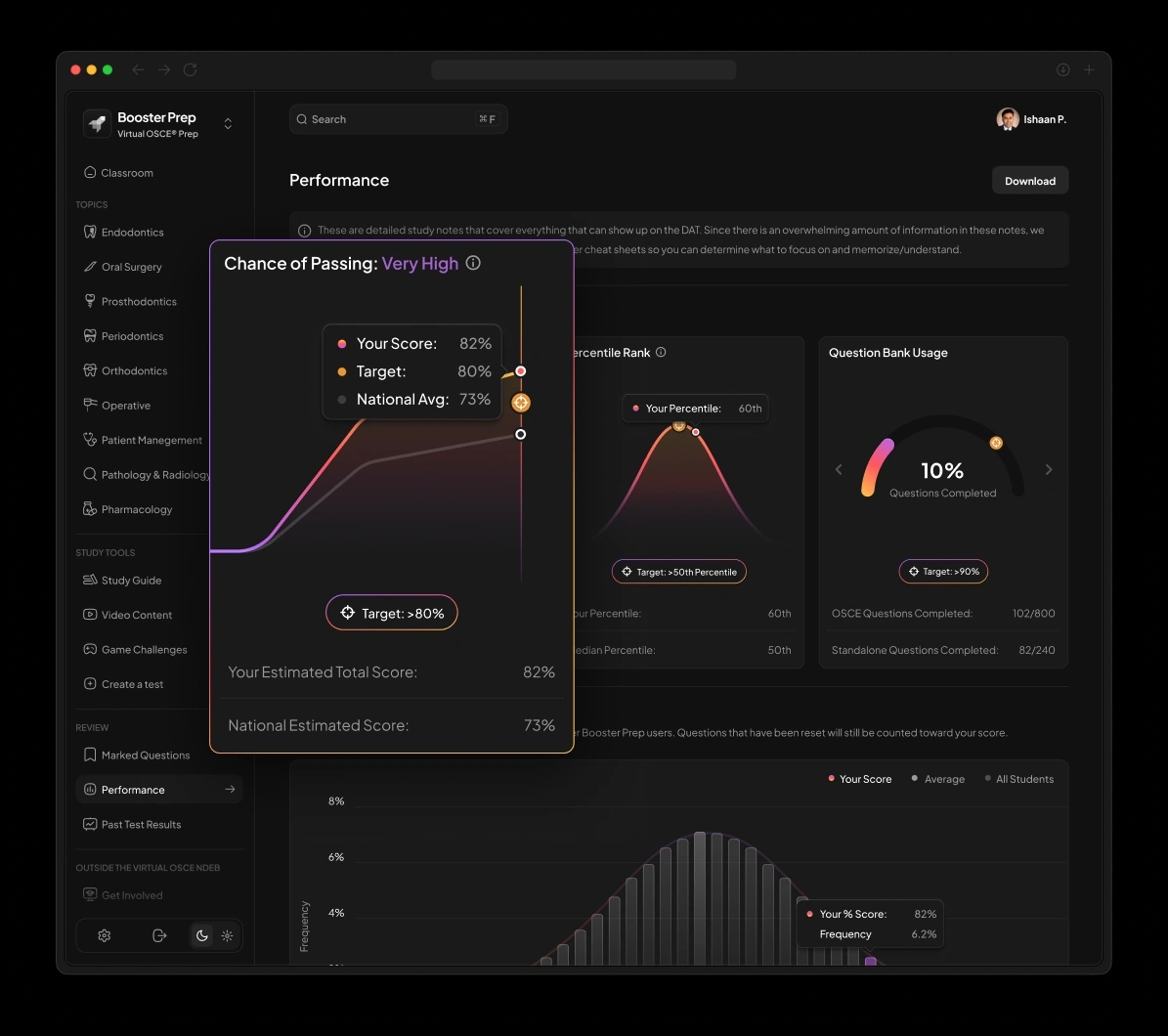The width and height of the screenshot is (1168, 1036).
Task: Click the arrow beside Performance in sidebar
Action: 230,790
